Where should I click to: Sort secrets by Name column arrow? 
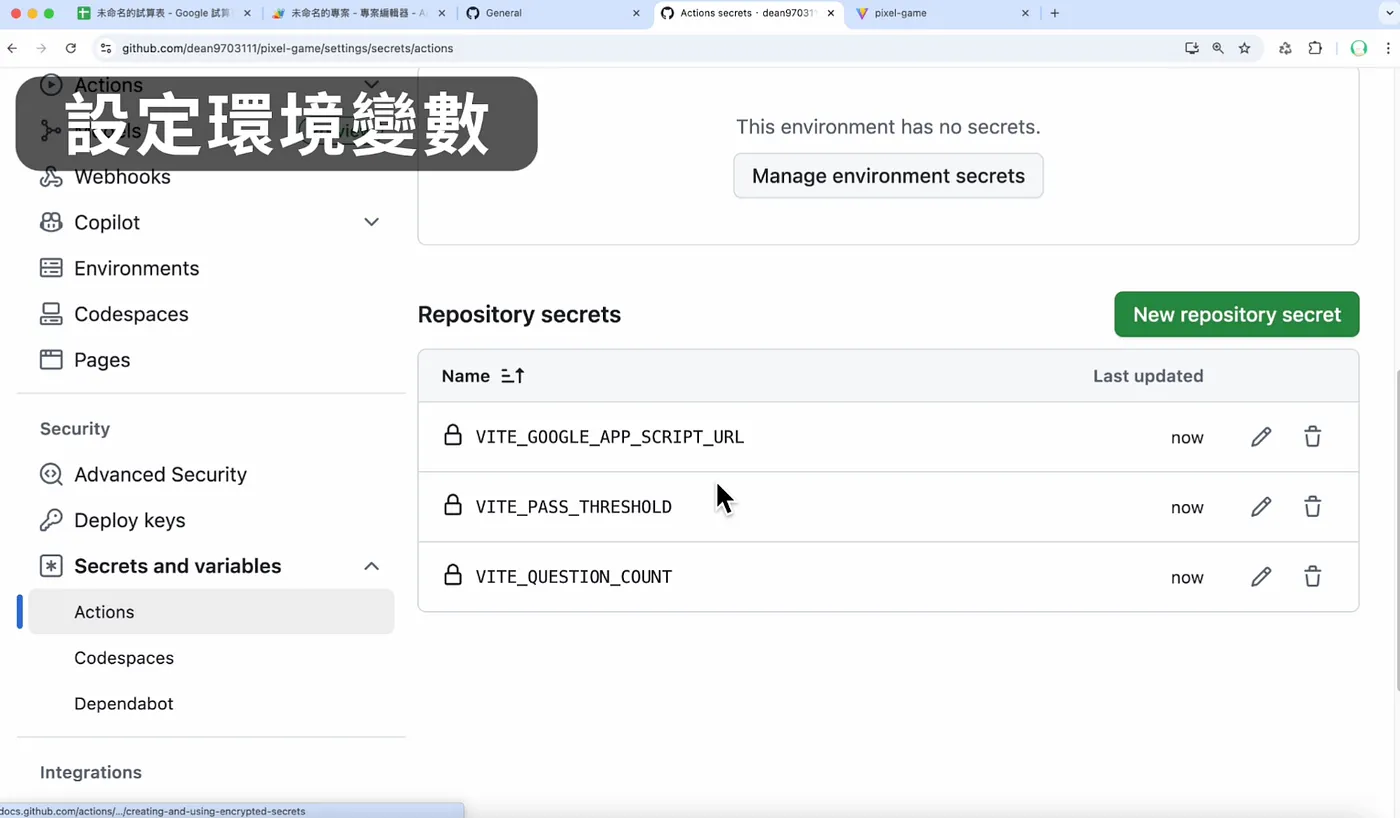pyautogui.click(x=512, y=376)
